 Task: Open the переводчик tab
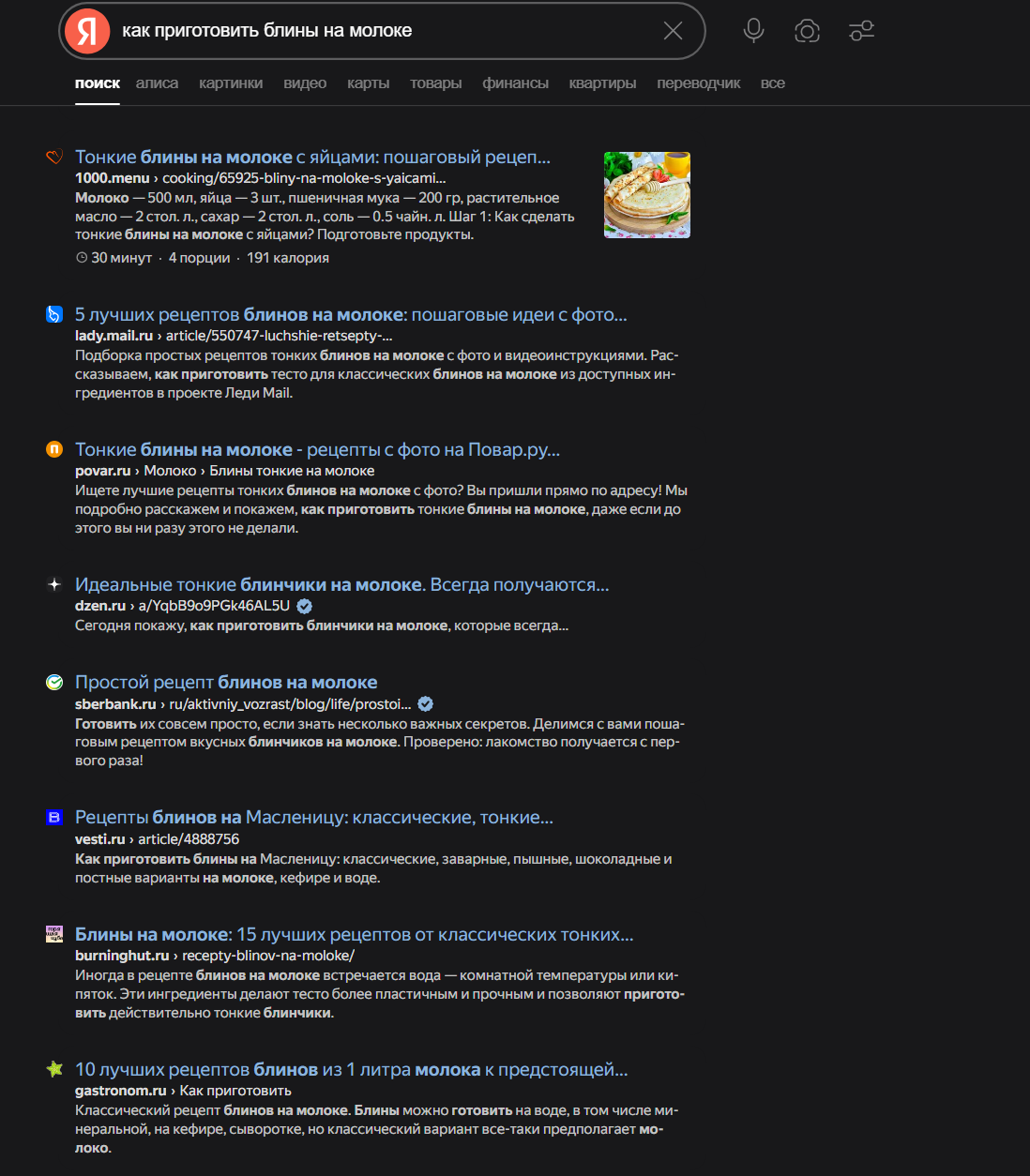click(x=698, y=83)
